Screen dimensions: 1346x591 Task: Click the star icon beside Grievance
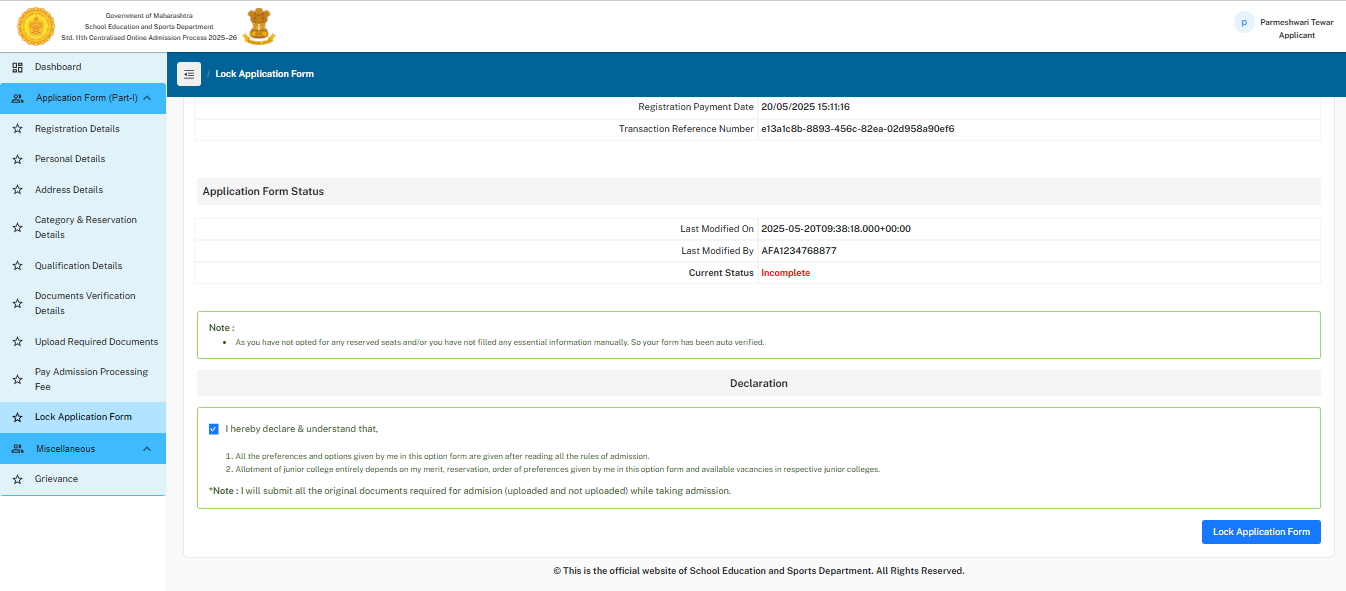point(17,479)
